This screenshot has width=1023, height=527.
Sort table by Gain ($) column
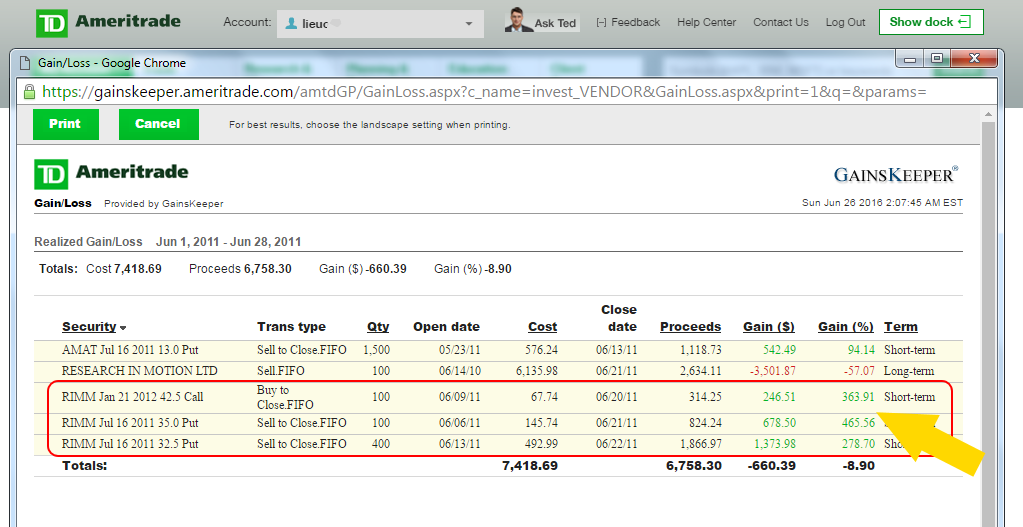[x=769, y=327]
